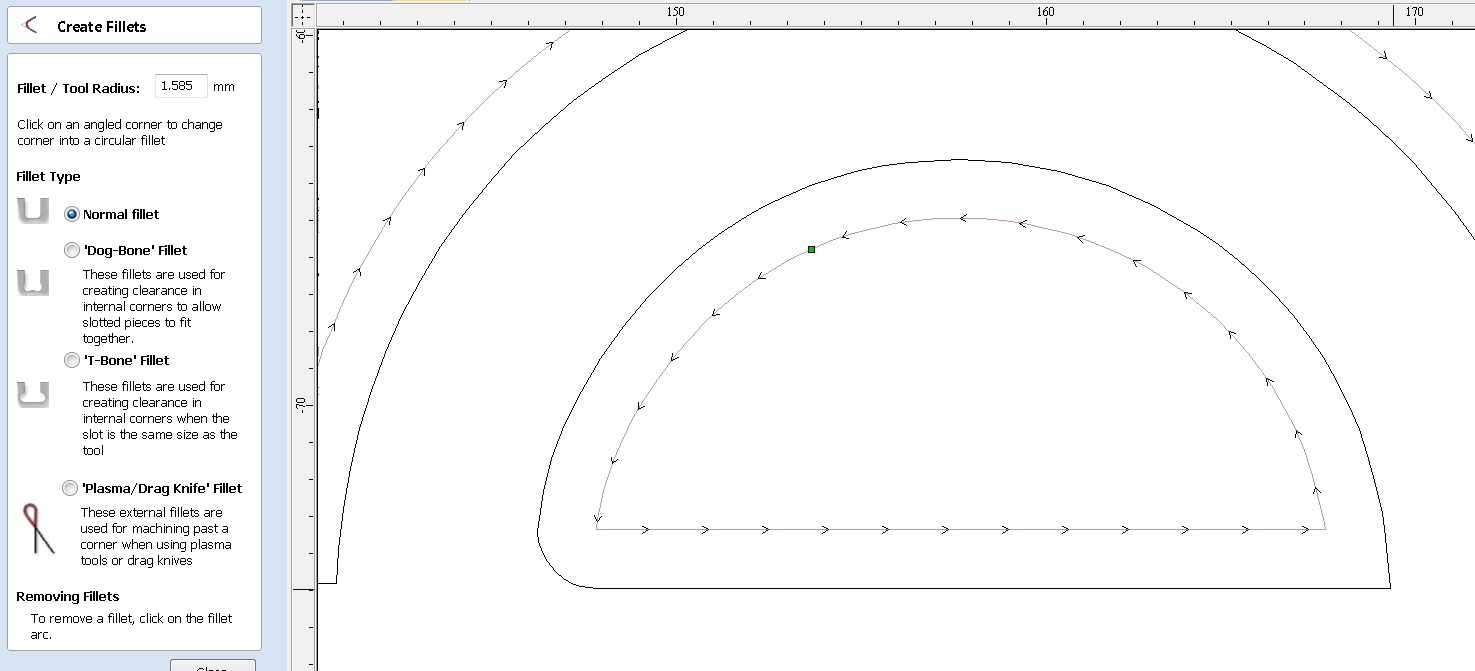
Task: Click the 'mm' unit label next to radius
Action: point(224,87)
